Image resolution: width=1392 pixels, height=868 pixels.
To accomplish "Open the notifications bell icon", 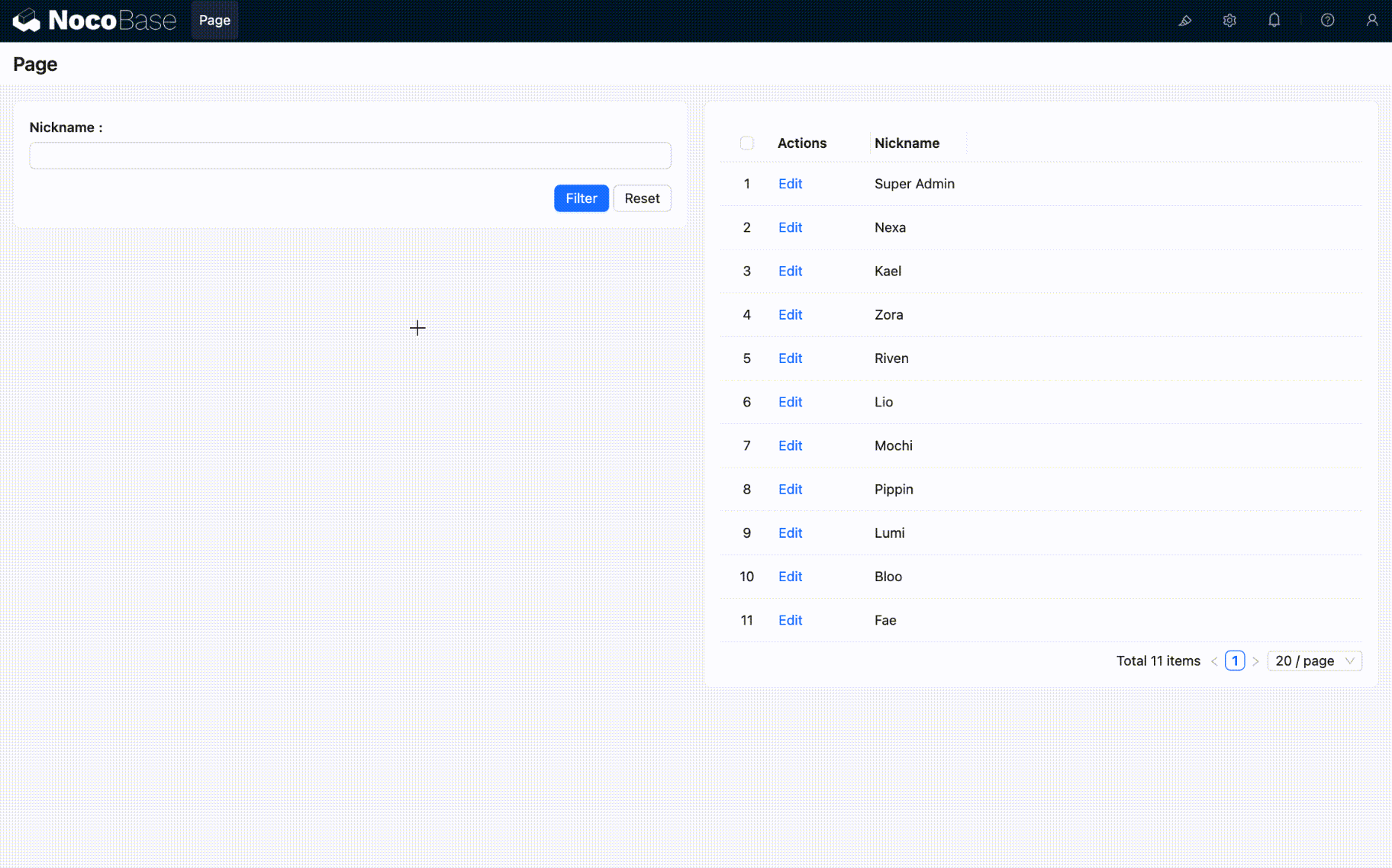I will (1274, 21).
